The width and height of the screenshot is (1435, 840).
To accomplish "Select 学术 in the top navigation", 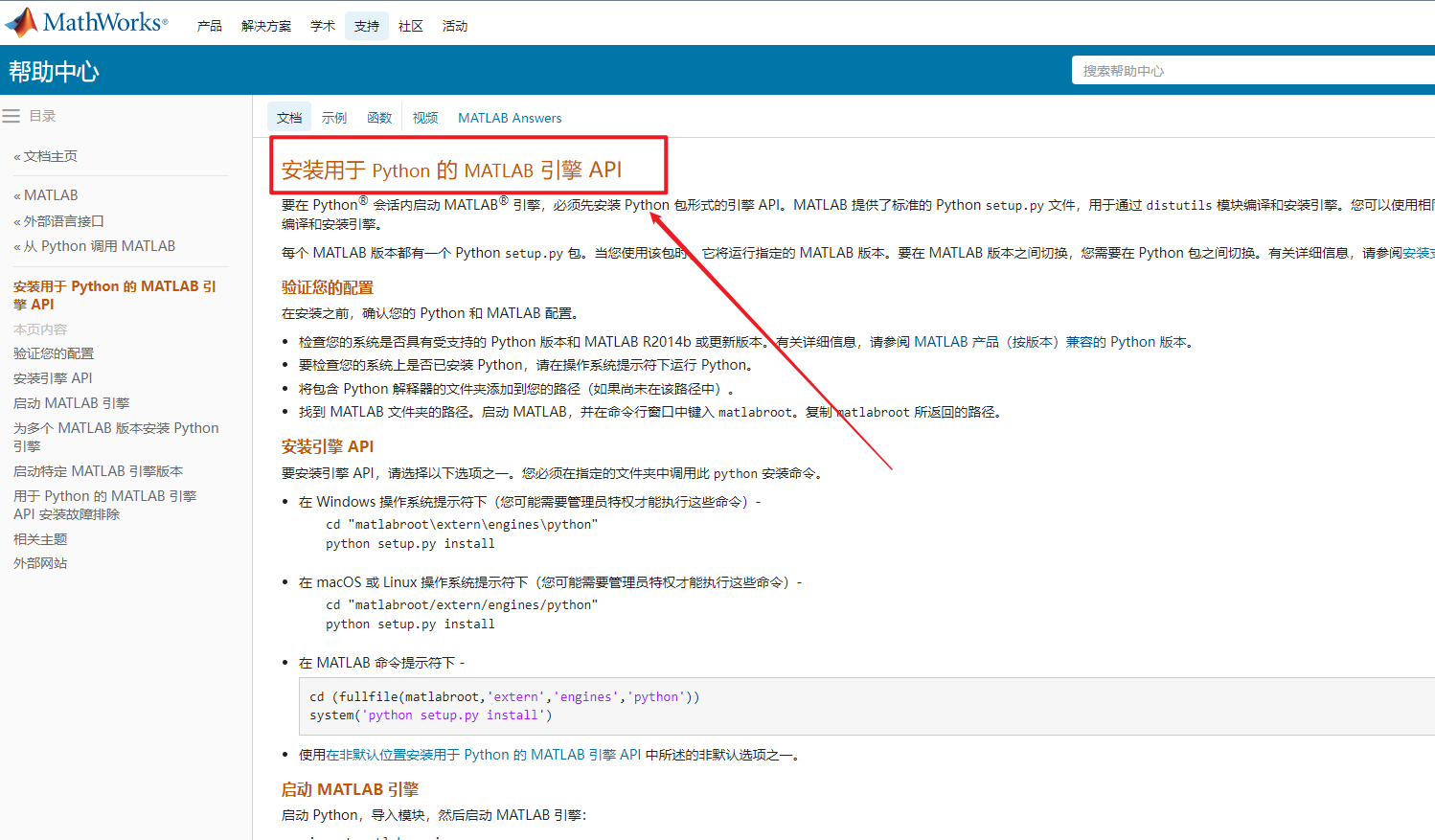I will click(x=323, y=26).
